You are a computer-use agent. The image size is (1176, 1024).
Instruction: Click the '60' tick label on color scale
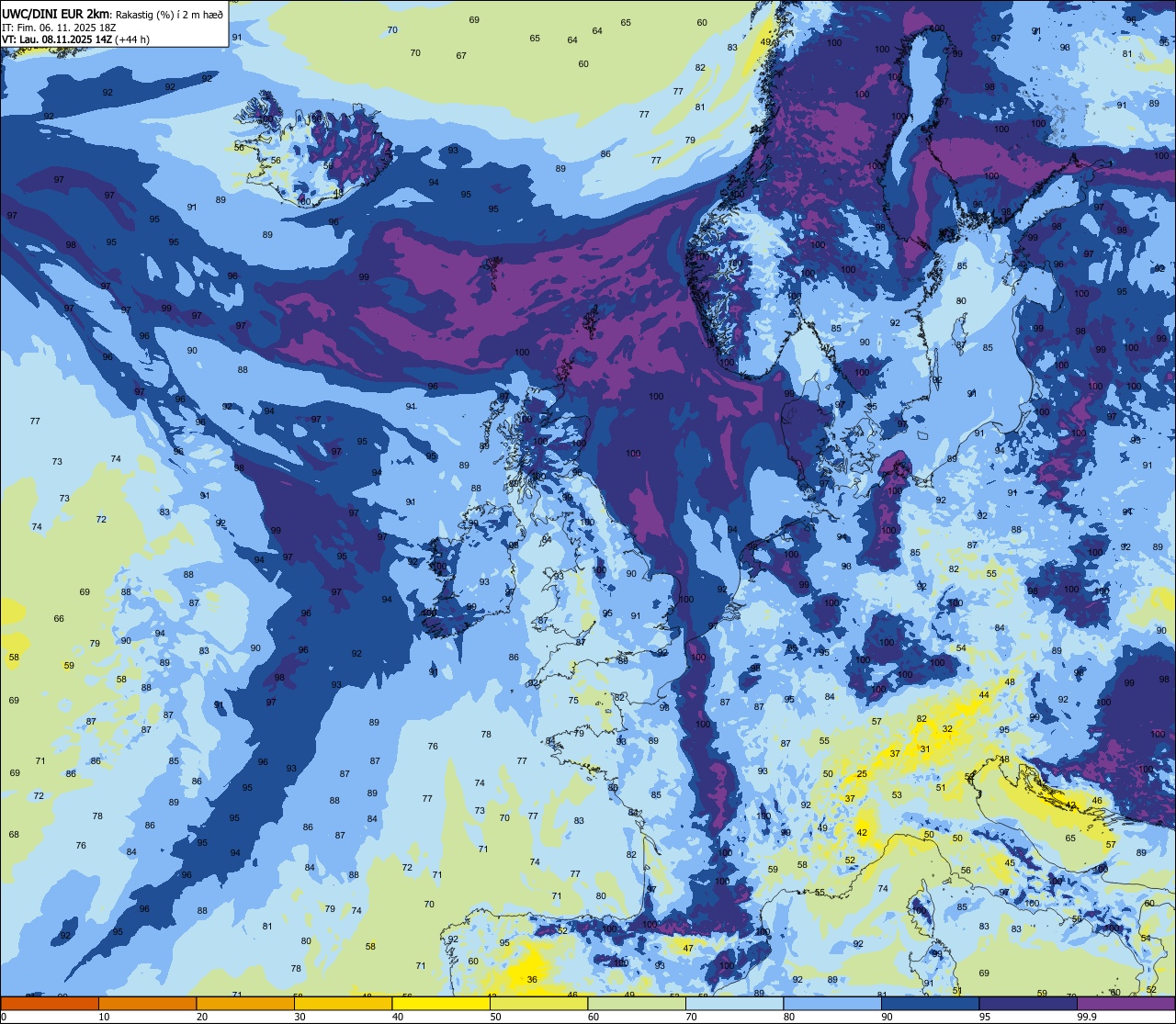pyautogui.click(x=593, y=1017)
